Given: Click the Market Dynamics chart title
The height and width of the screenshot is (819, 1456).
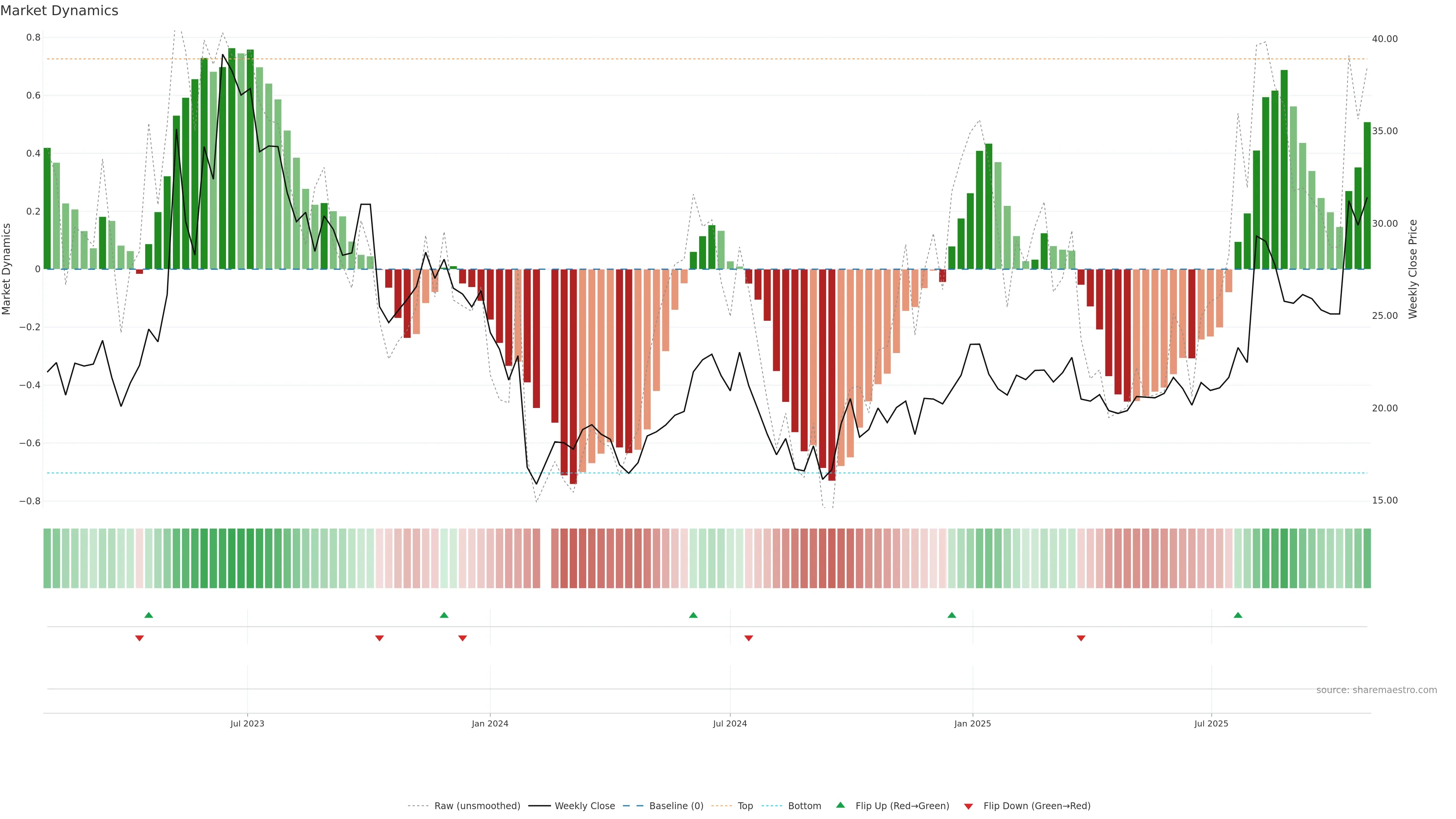Looking at the screenshot, I should point(60,11).
